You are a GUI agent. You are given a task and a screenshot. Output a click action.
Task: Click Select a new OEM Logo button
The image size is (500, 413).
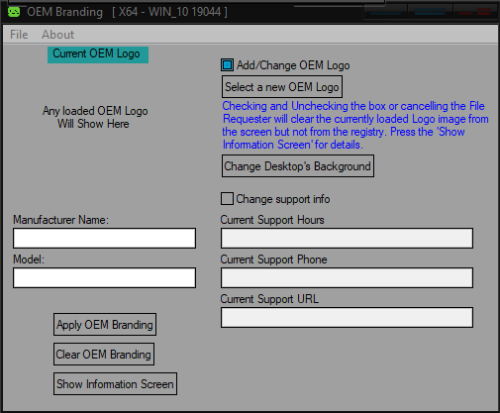point(282,87)
